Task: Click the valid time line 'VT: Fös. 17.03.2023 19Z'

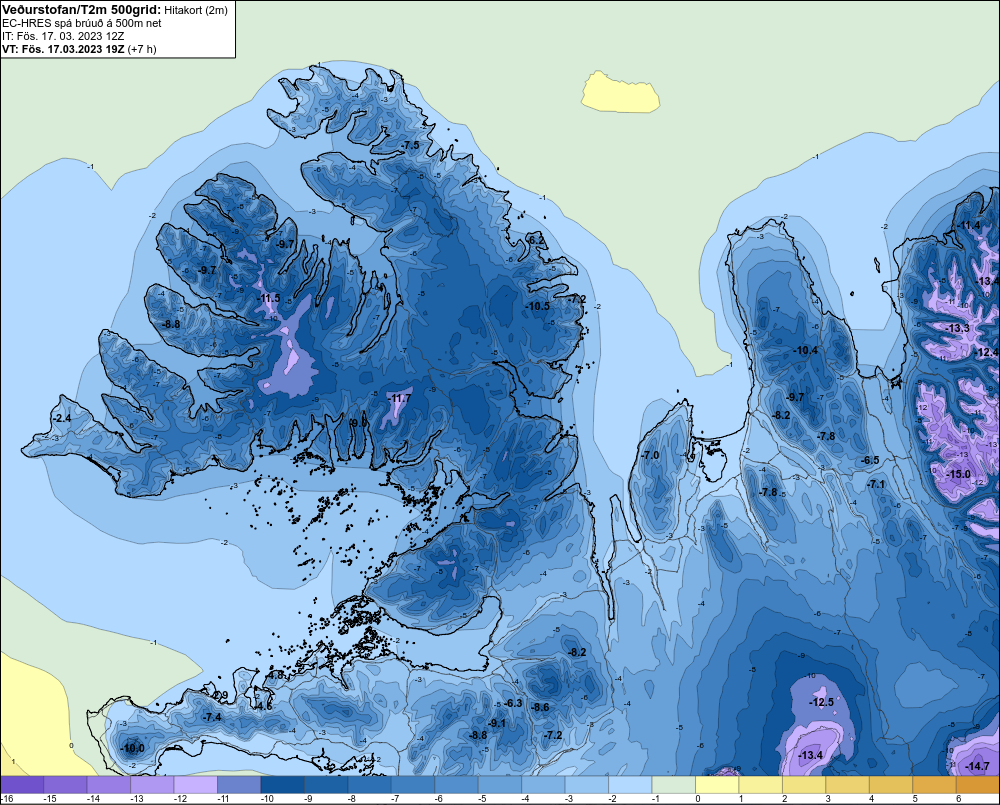Action: (63, 48)
